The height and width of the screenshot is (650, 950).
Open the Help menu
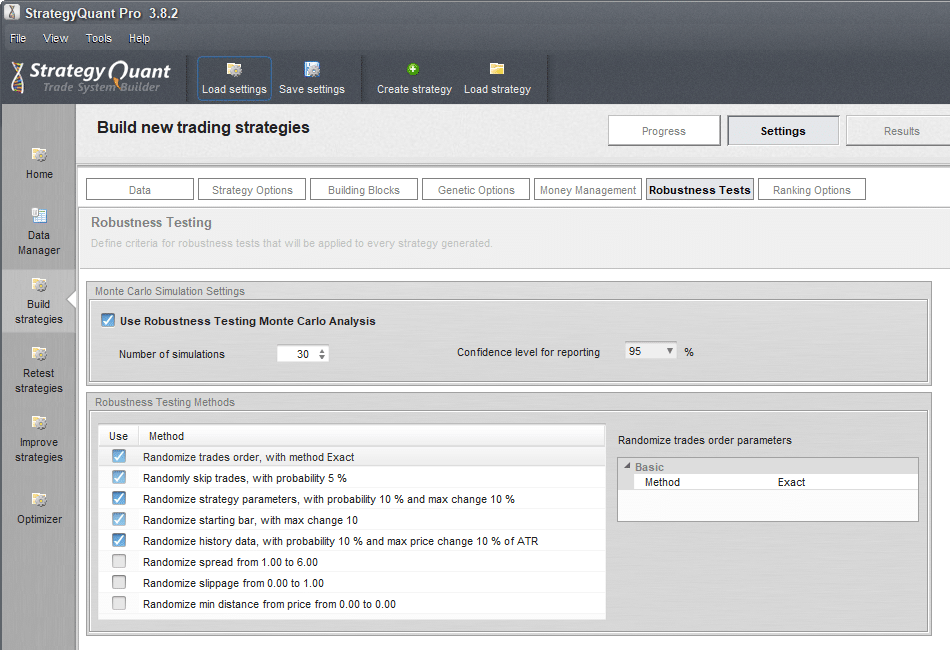(139, 38)
